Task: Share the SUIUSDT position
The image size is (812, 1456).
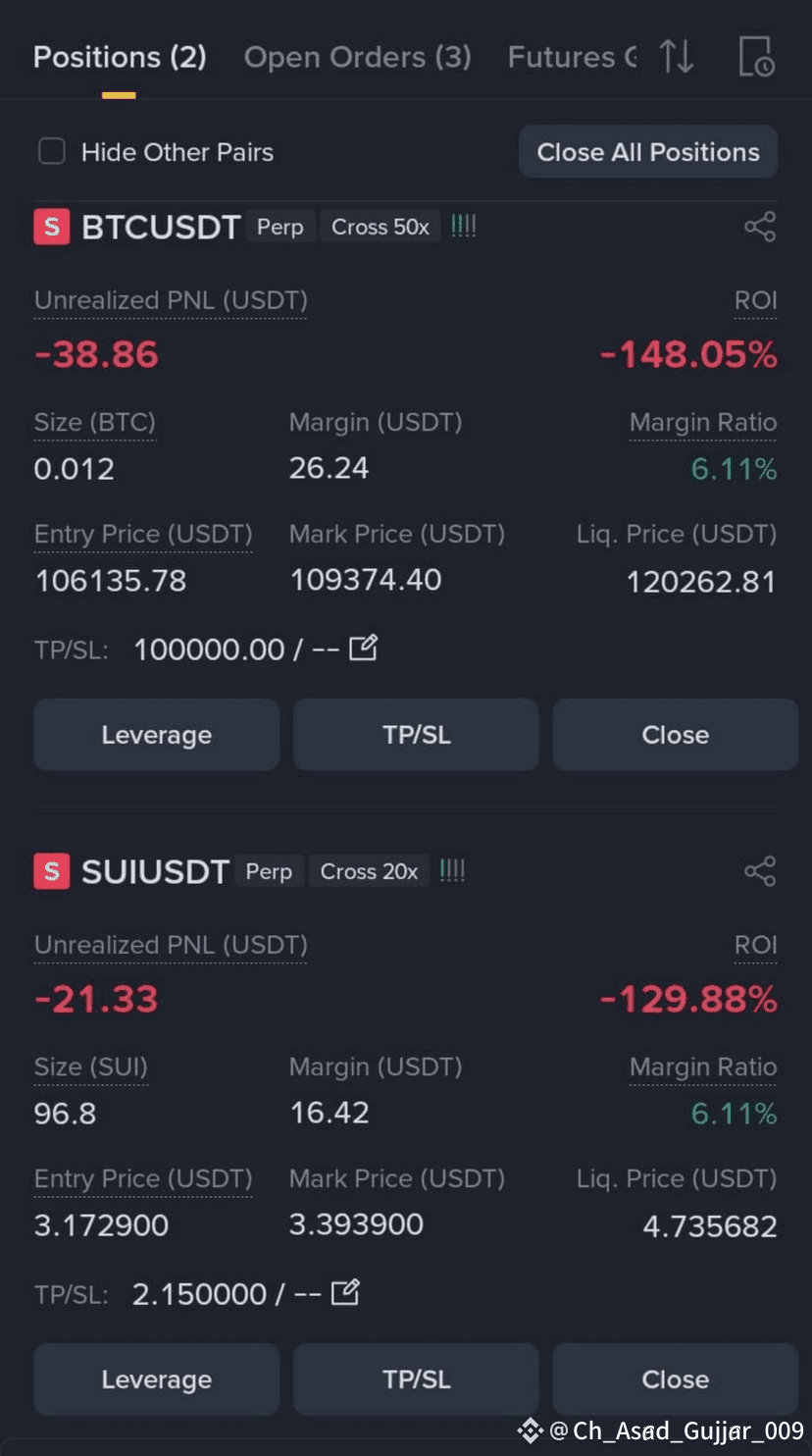Action: pyautogui.click(x=760, y=871)
